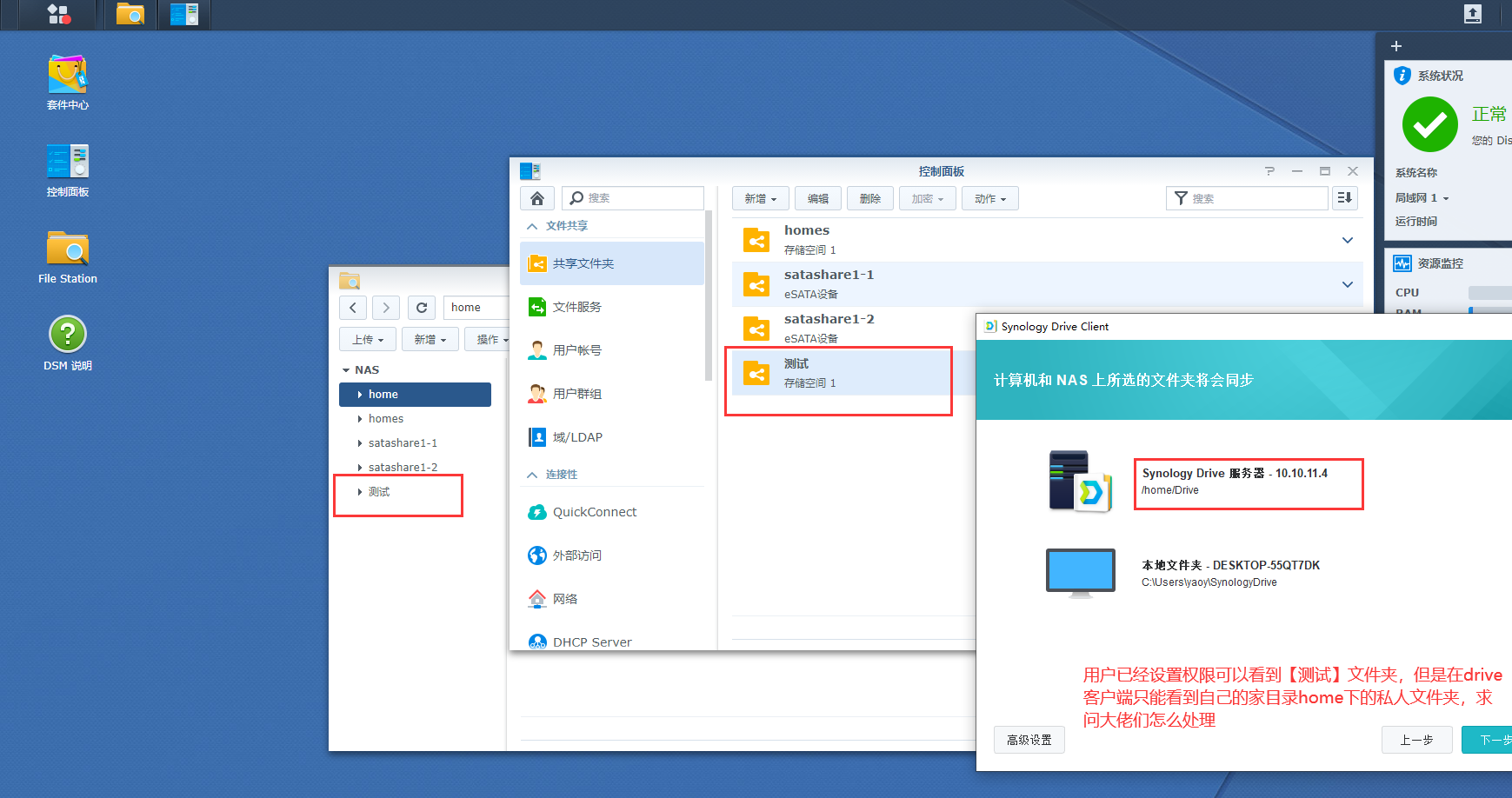Click the sort order icon button
This screenshot has width=1512, height=798.
(x=1344, y=198)
